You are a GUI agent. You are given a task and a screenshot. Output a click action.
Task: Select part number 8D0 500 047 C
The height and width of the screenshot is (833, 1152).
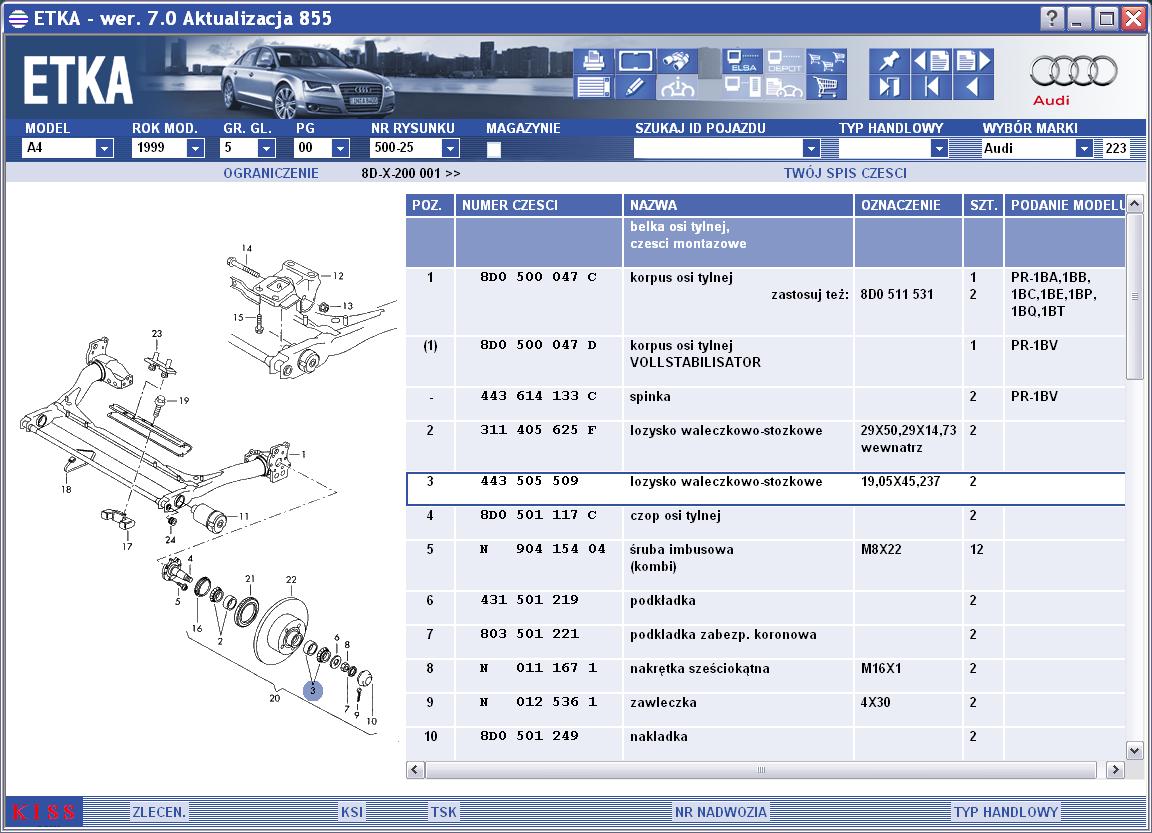click(539, 277)
